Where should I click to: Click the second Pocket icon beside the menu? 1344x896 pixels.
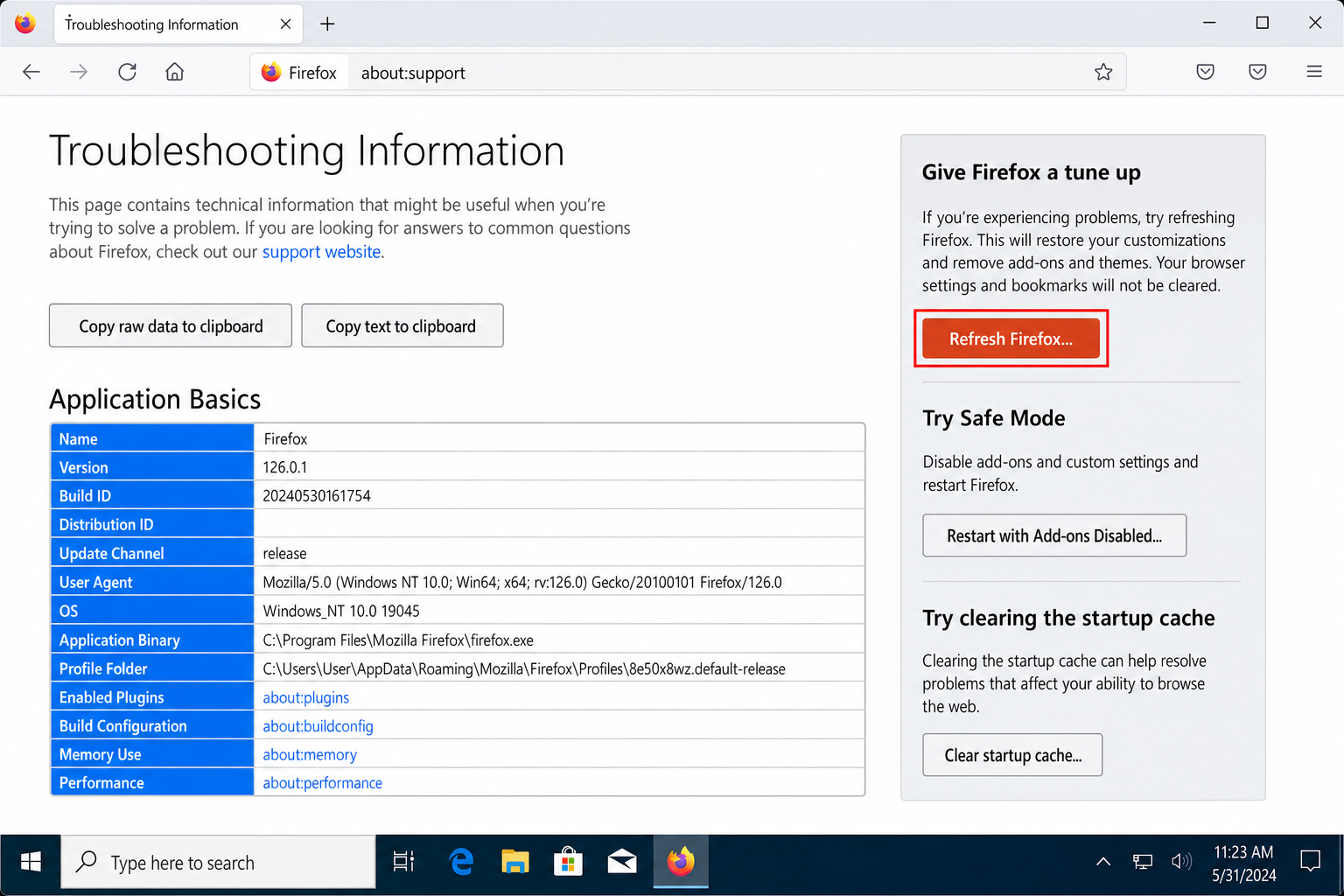(x=1257, y=72)
